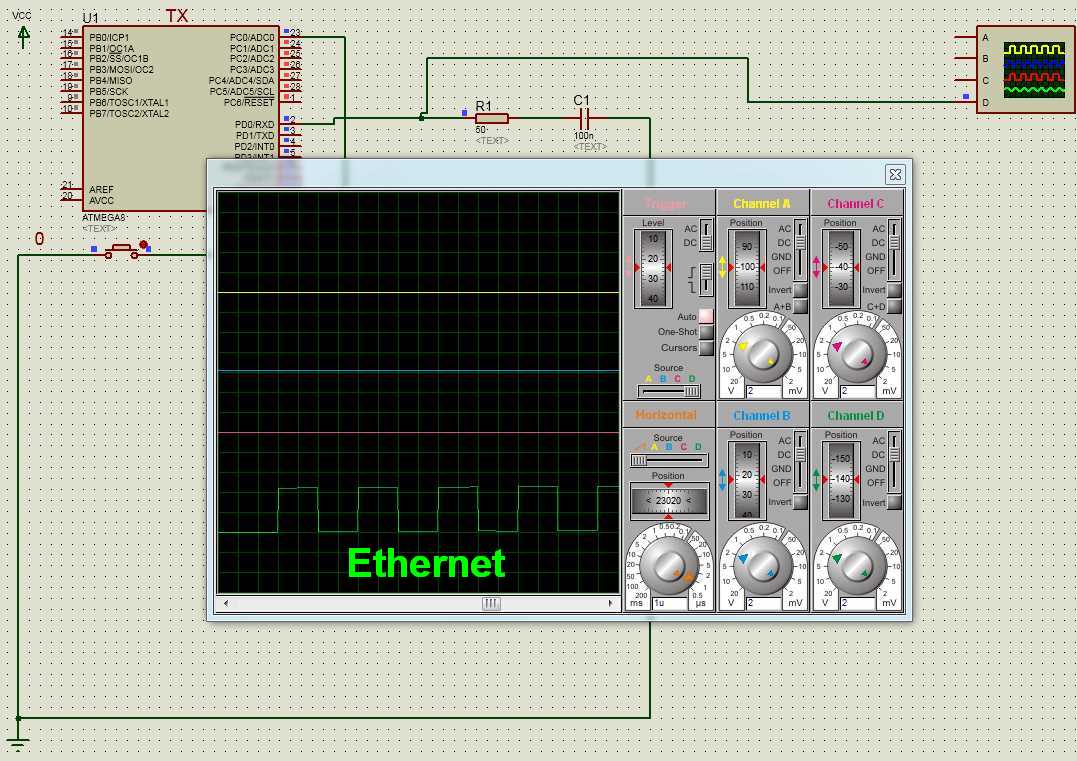This screenshot has height=761, width=1077.
Task: Click the VCC power terminal arrow
Action: coord(23,36)
